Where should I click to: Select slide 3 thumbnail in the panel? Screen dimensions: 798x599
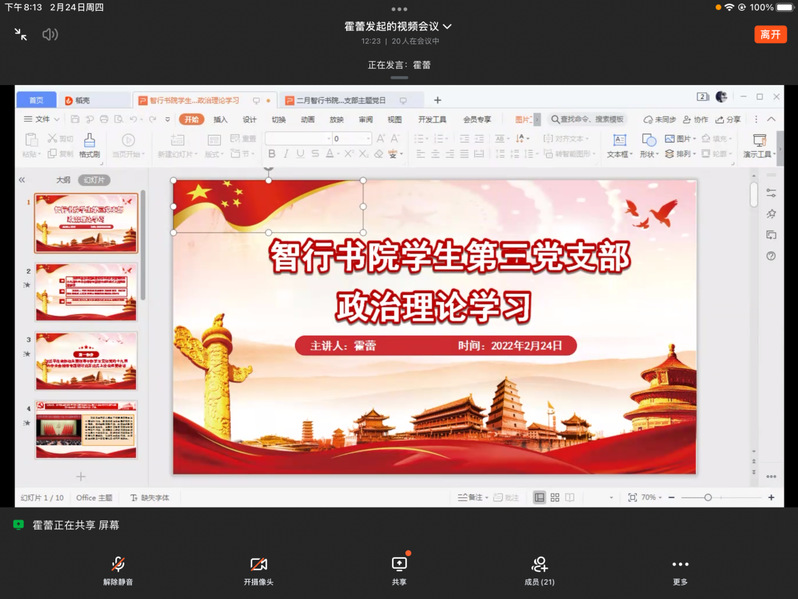pyautogui.click(x=86, y=360)
